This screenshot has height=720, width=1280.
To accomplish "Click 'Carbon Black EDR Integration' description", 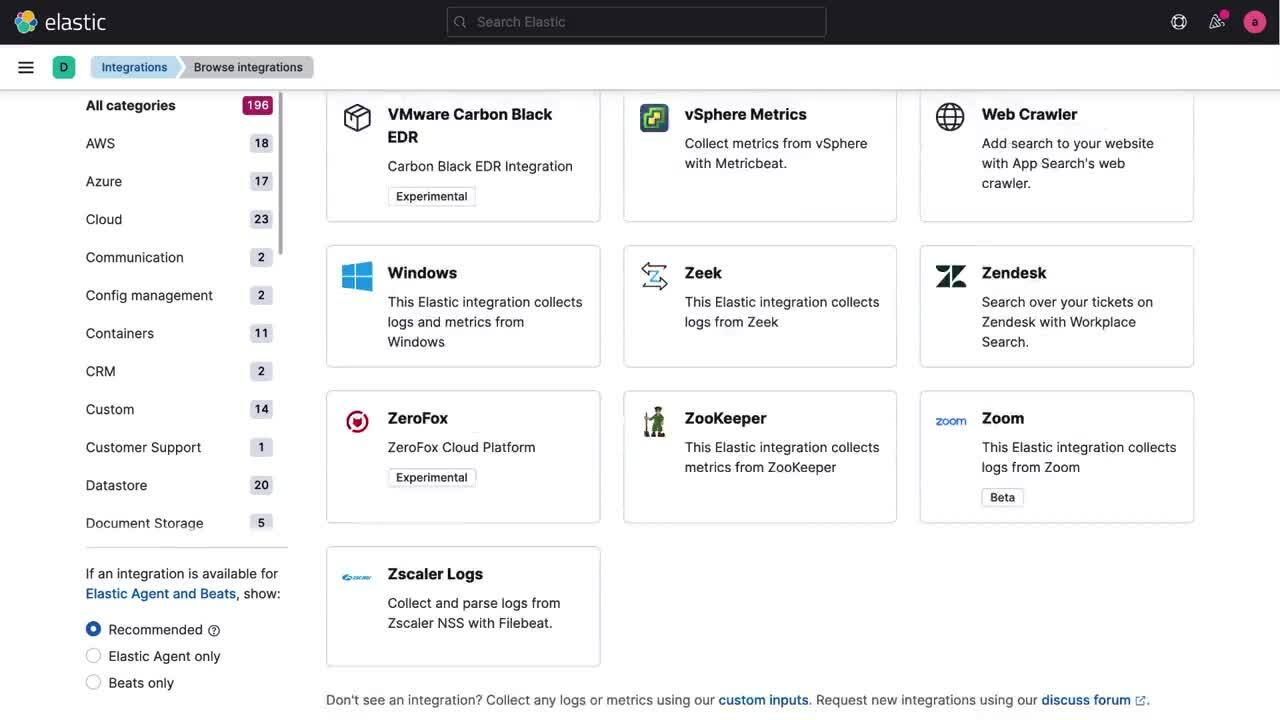I will [x=480, y=166].
